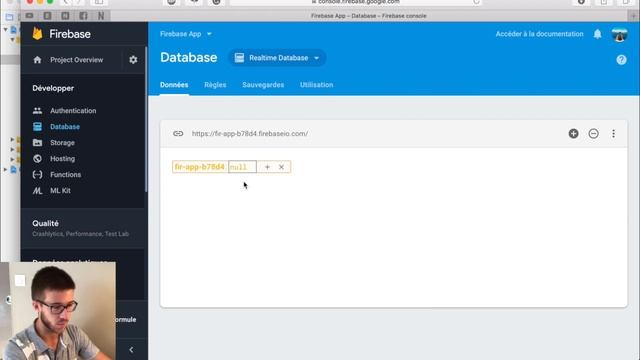
Task: Select the fir-app-b78d4 root node
Action: point(200,167)
